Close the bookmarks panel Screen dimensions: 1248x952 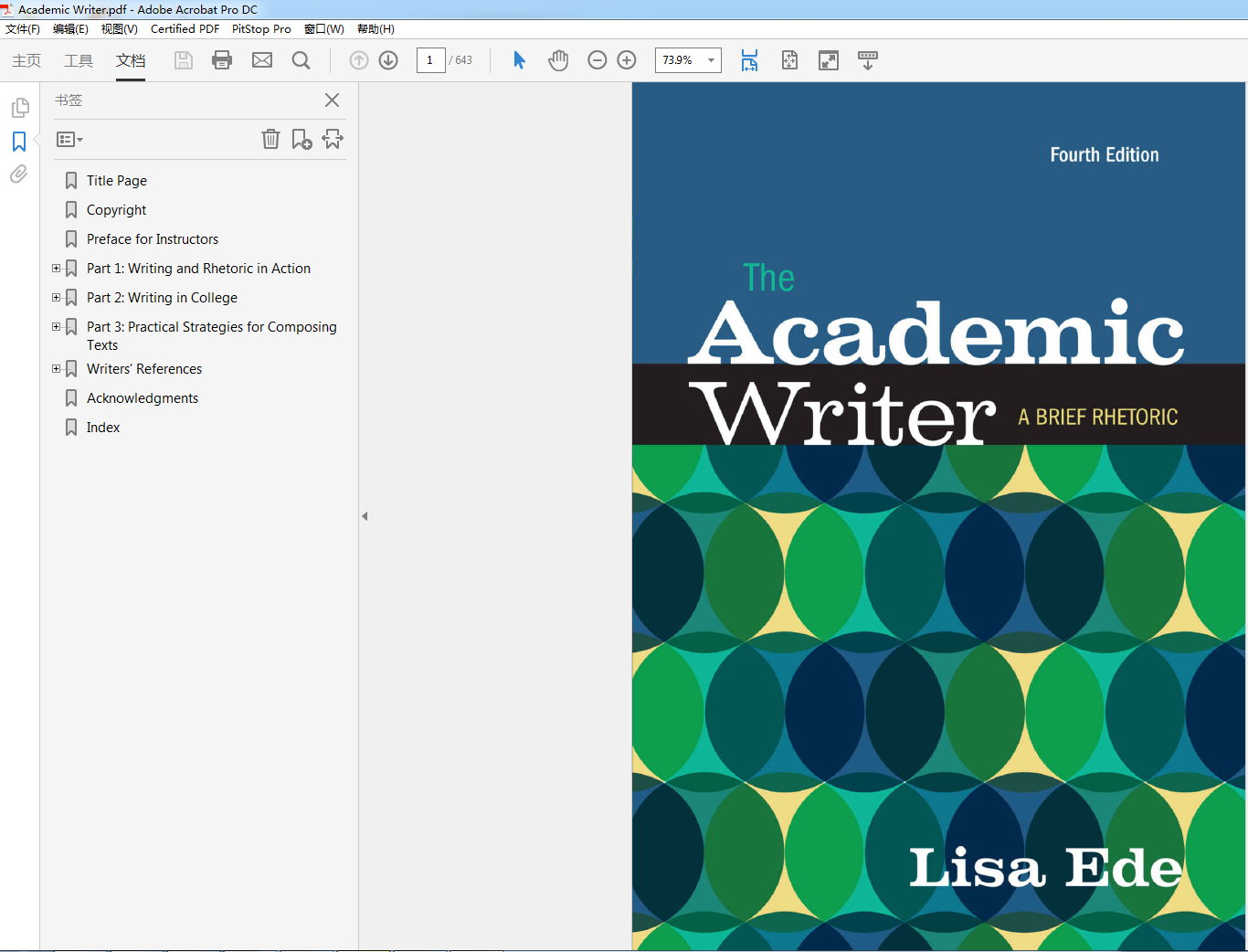point(333,100)
